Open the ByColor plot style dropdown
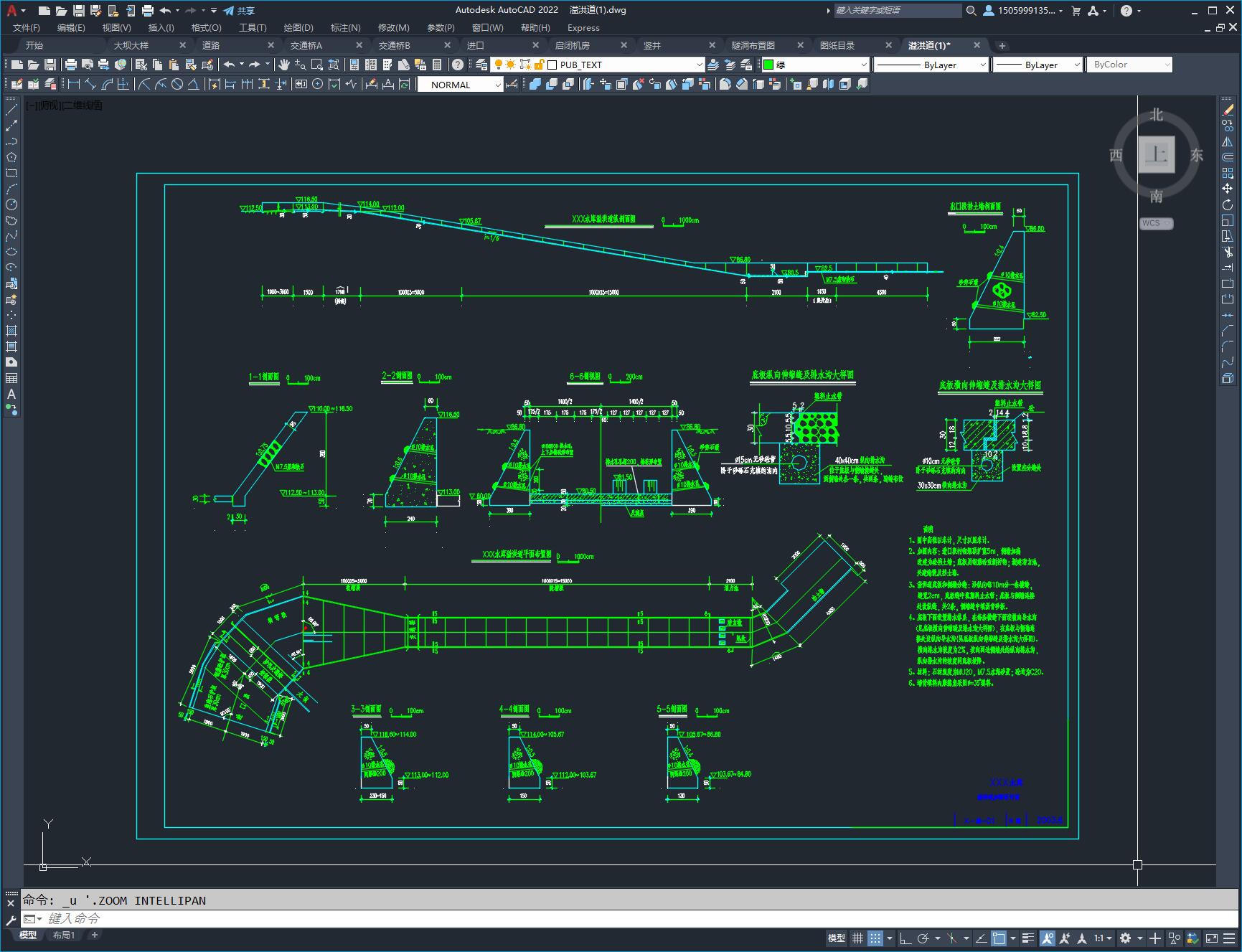The width and height of the screenshot is (1242, 952). pos(1129,65)
